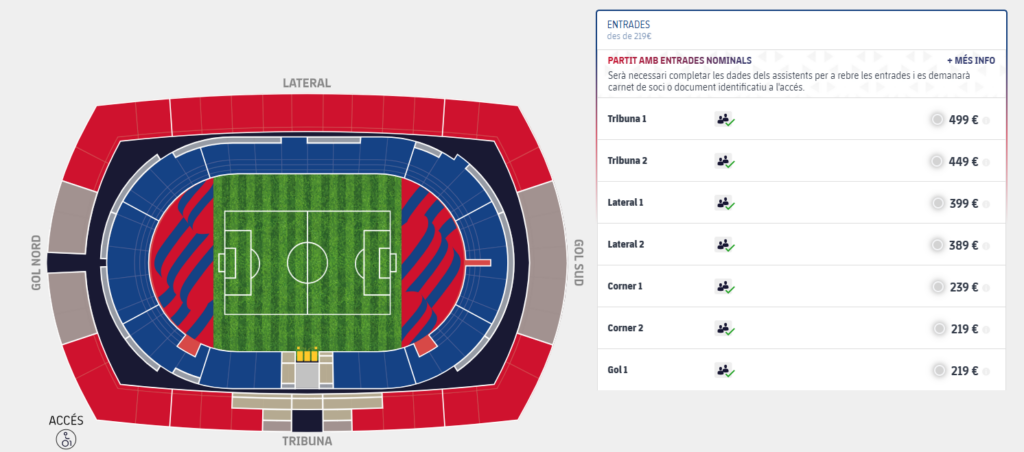Select the upper red Lateral stand section
Screen dimensions: 1024x452
click(x=307, y=115)
